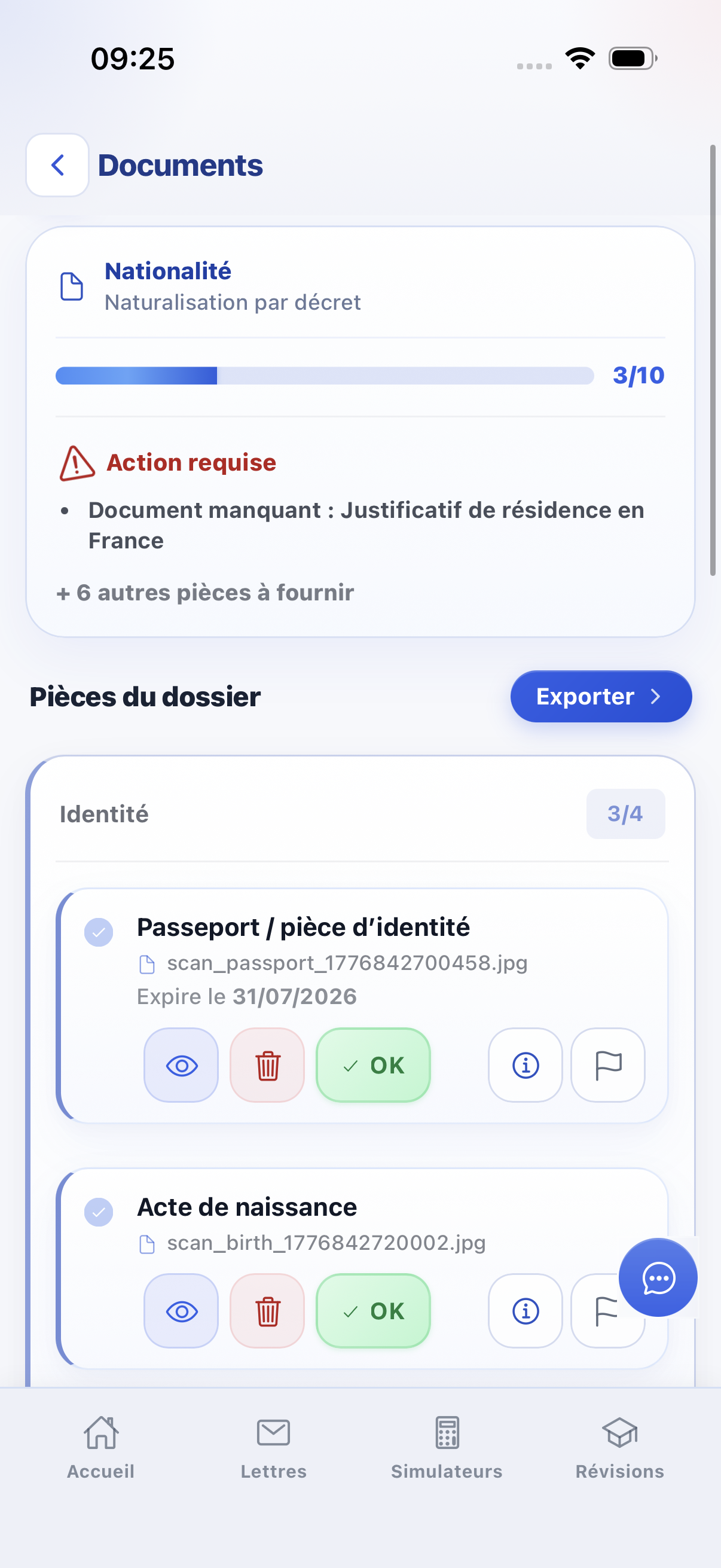Preview the passport scan with eye icon
The width and height of the screenshot is (721, 1568).
[181, 1065]
